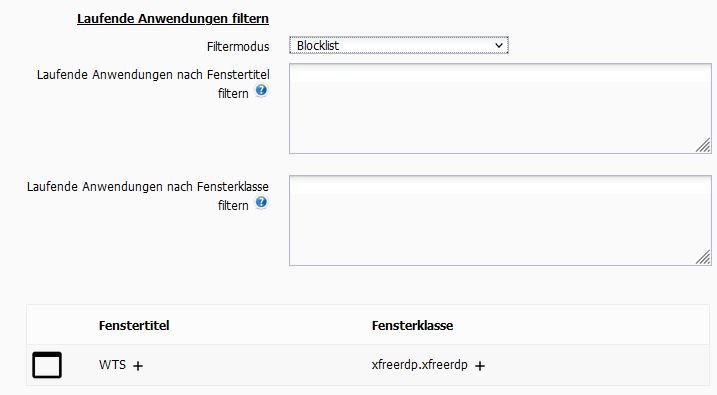Click the window icon in WTS row

click(x=47, y=365)
